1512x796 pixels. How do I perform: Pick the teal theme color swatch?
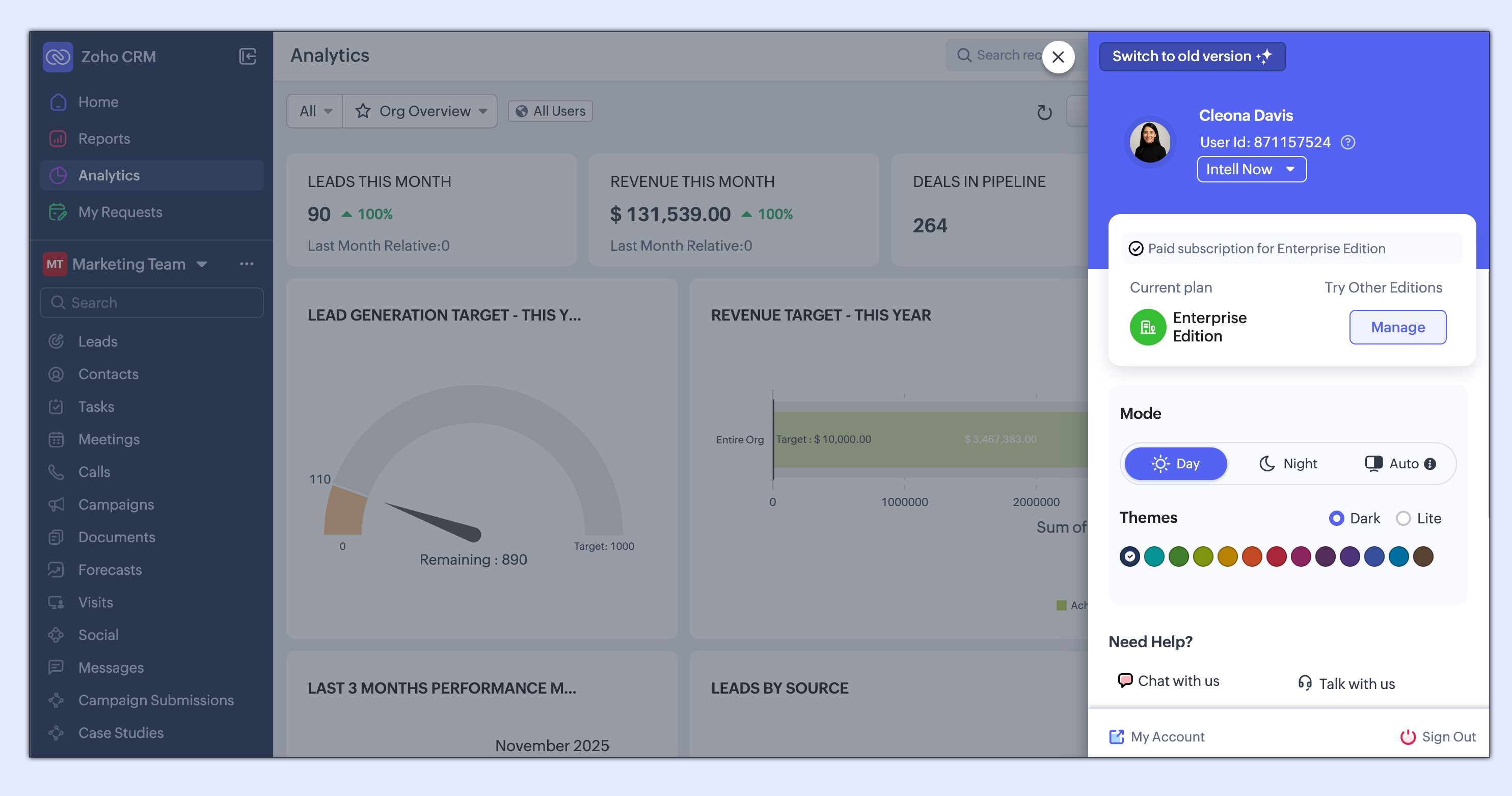[1154, 556]
